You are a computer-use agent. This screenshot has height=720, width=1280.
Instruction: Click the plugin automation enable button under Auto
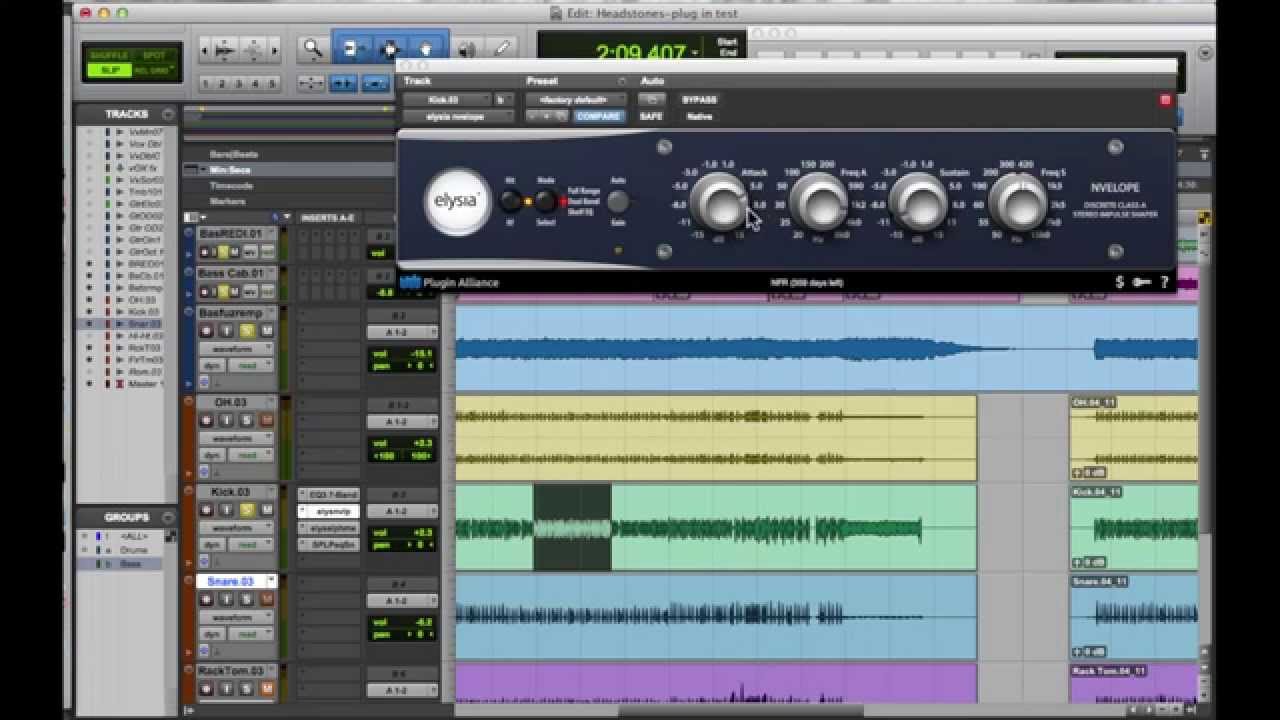pyautogui.click(x=651, y=100)
